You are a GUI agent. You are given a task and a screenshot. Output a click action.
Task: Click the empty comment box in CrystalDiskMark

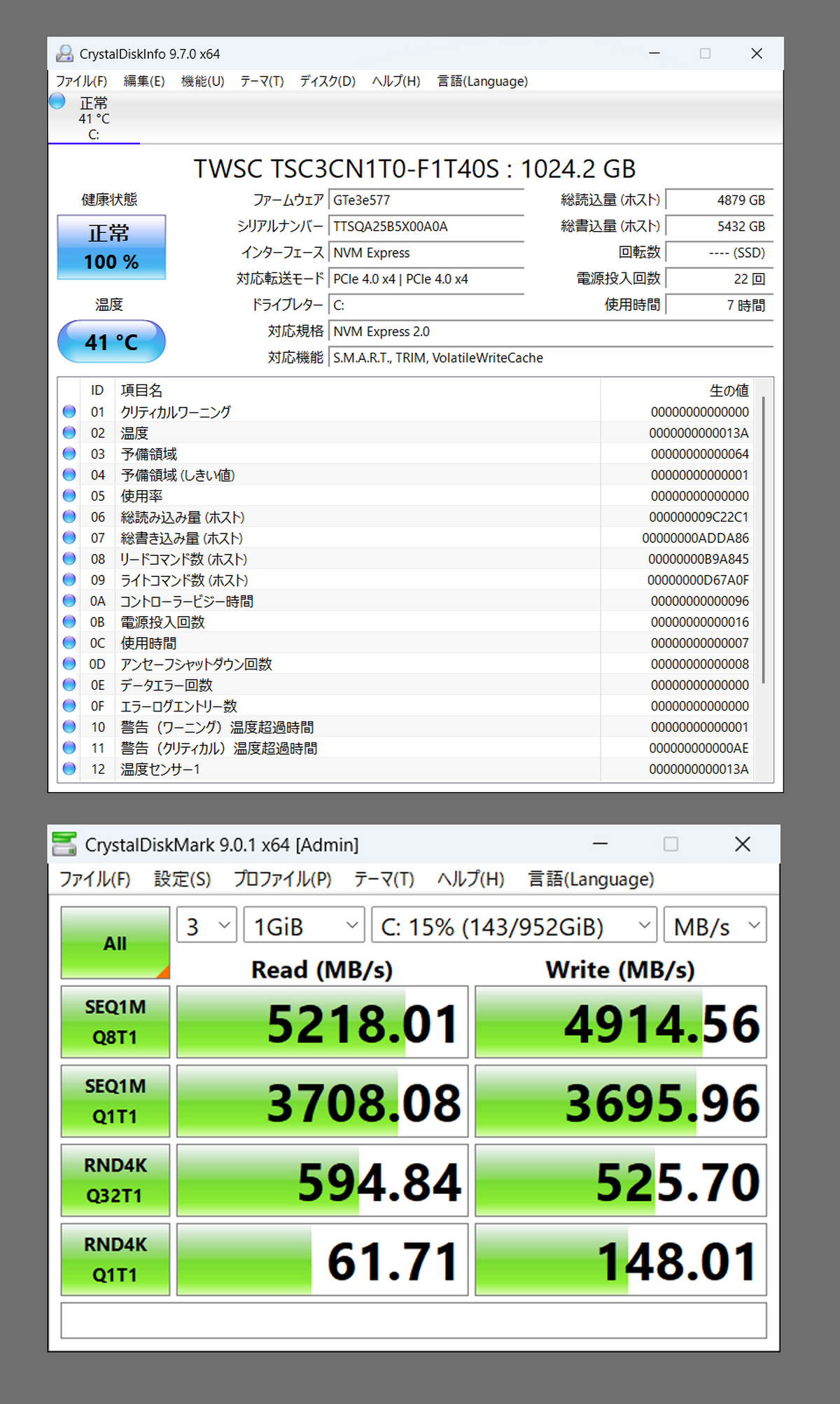pyautogui.click(x=414, y=1321)
